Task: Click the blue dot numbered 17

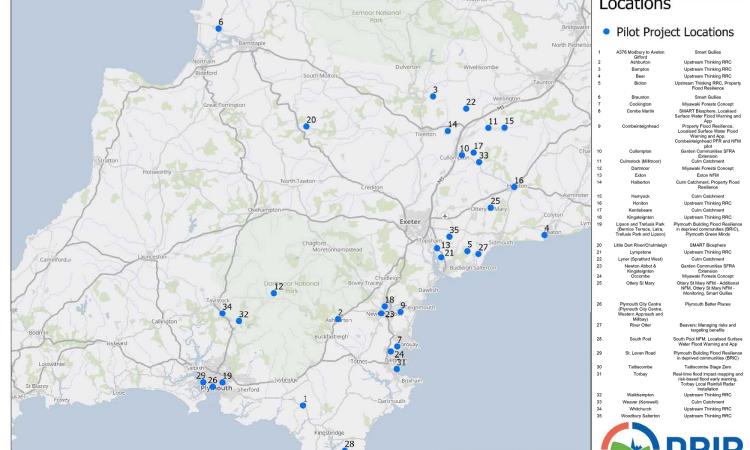Action: [x=474, y=153]
